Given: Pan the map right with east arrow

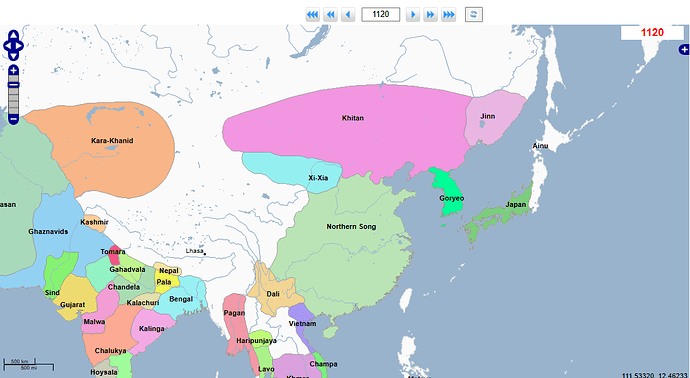Looking at the screenshot, I should (x=19, y=45).
